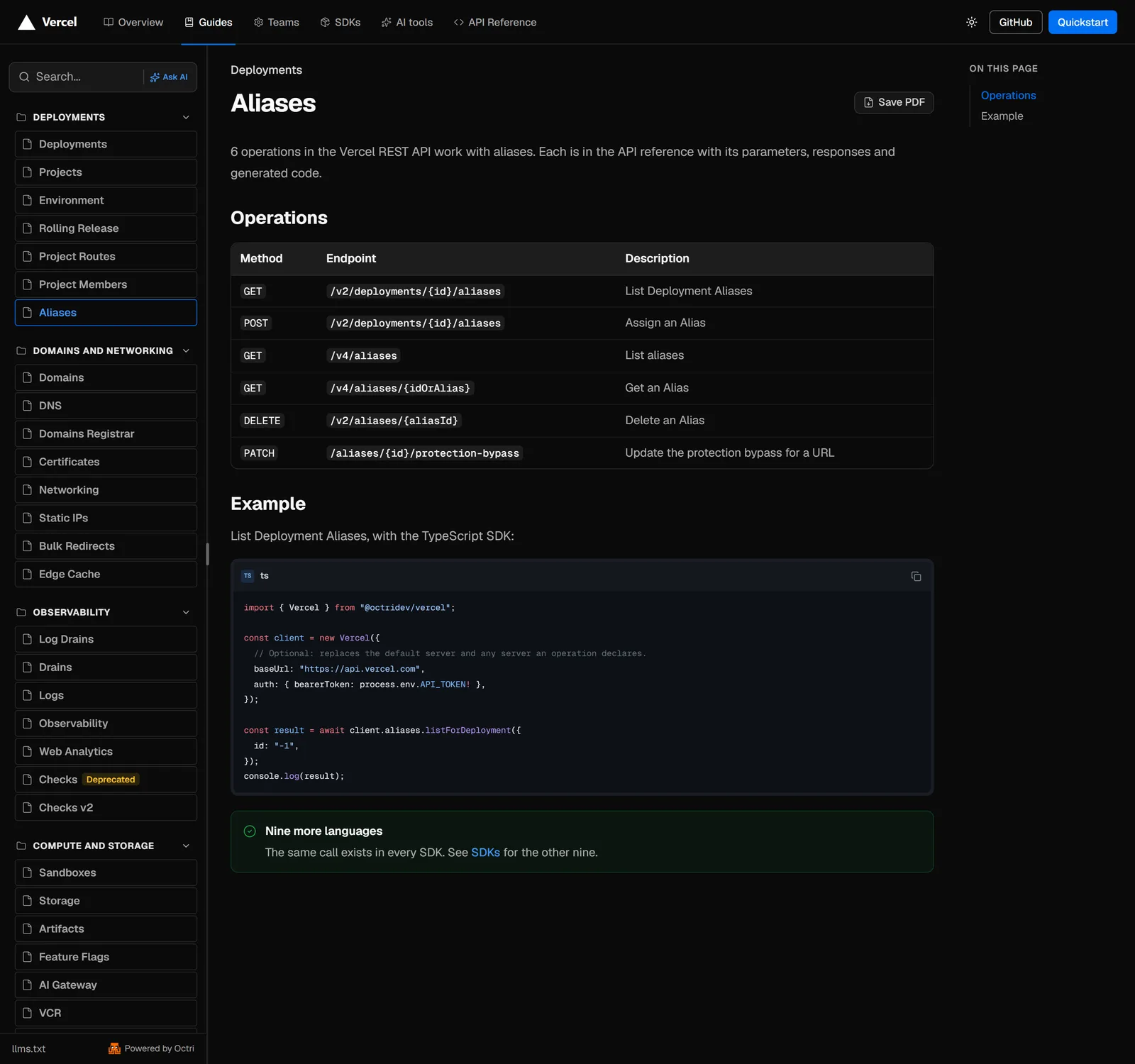Switch to the SDKs tab
This screenshot has width=1135, height=1064.
click(x=340, y=23)
